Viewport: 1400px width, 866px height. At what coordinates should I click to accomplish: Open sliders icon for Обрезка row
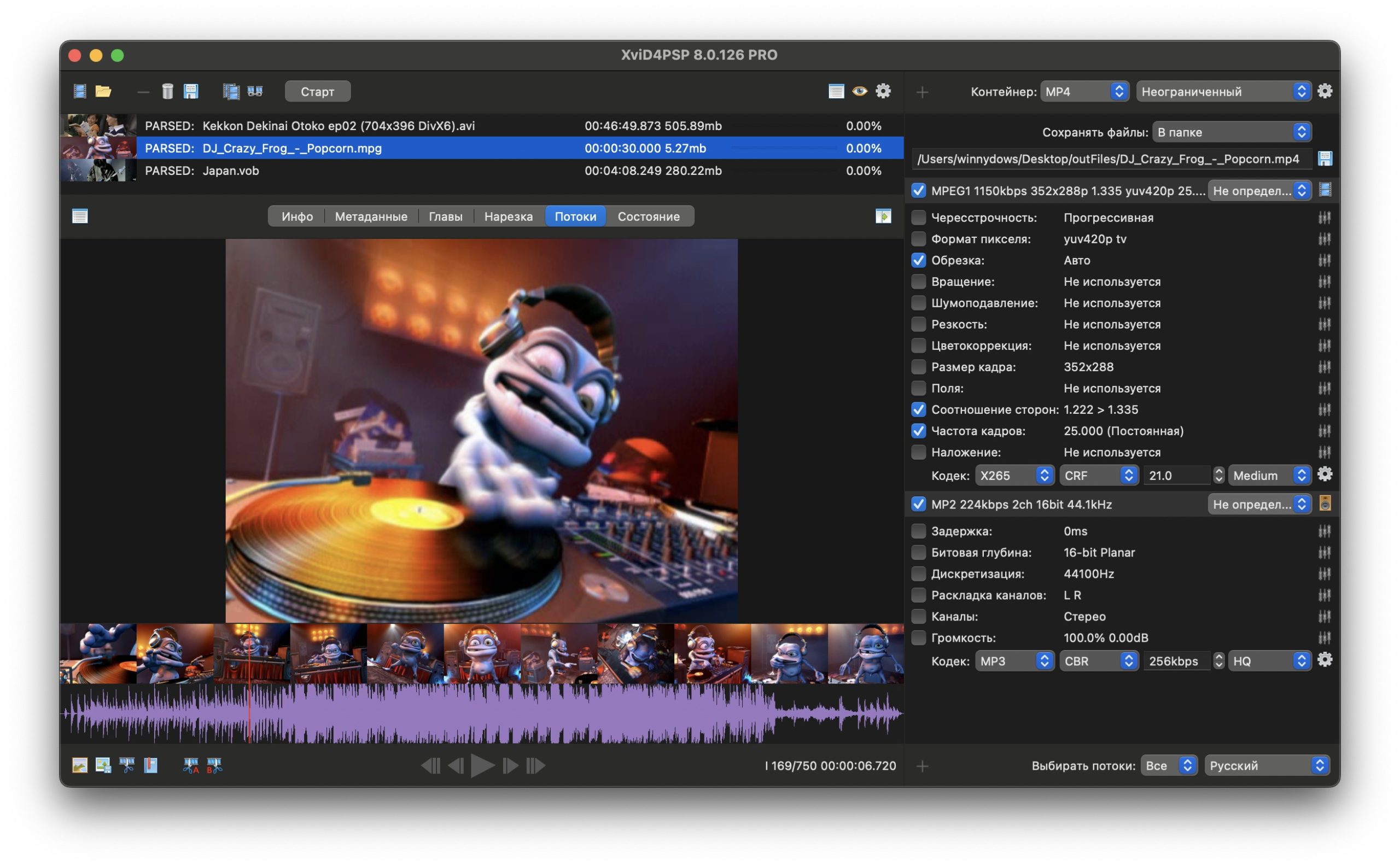click(x=1325, y=261)
